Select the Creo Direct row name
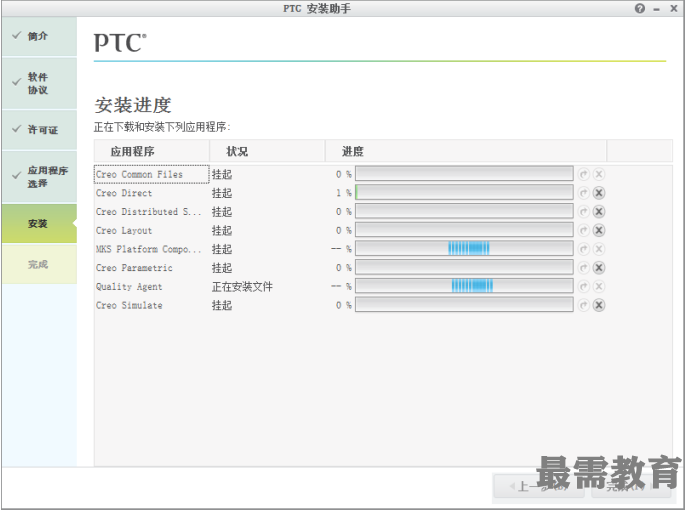Viewport: 688px width, 512px height. (124, 193)
